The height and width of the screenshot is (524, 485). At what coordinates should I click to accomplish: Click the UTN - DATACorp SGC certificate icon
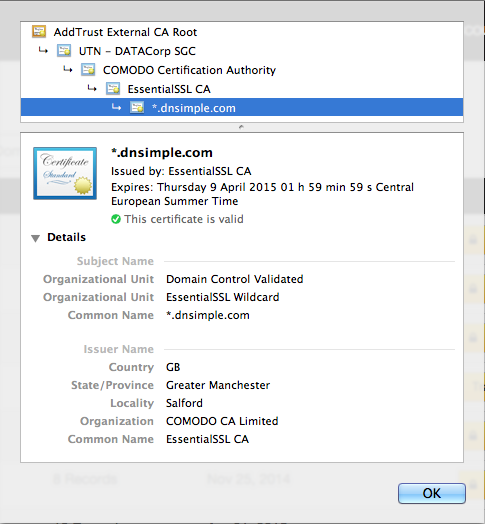coord(64,51)
